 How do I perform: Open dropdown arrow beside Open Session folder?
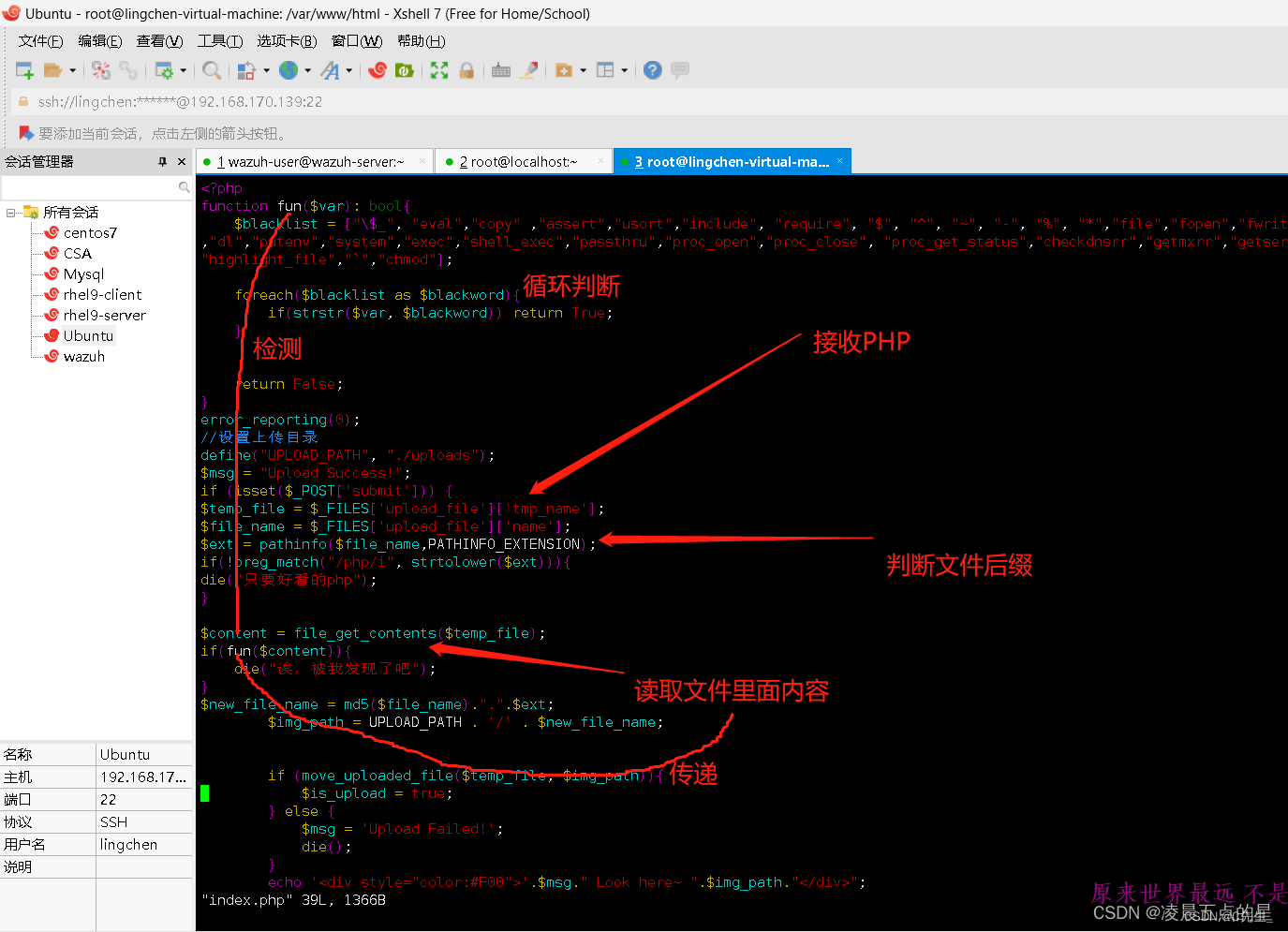72,70
